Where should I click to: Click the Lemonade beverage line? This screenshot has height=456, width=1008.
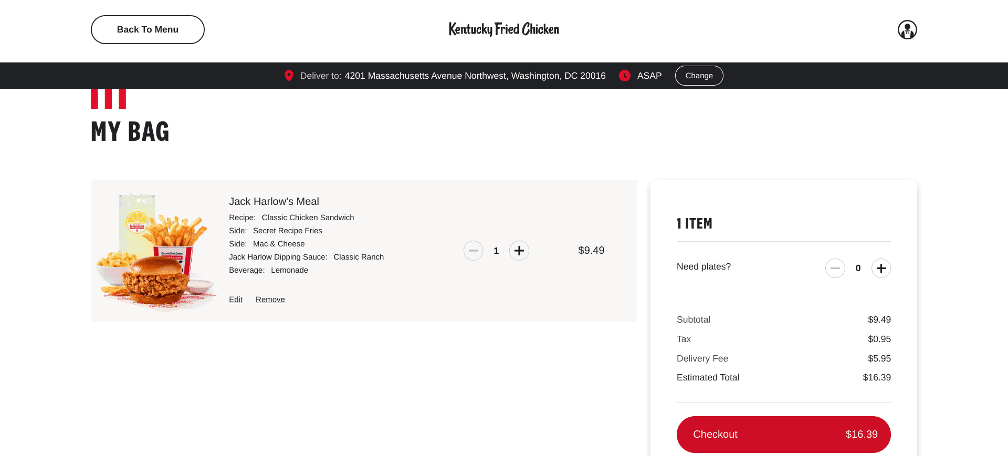[x=269, y=270]
